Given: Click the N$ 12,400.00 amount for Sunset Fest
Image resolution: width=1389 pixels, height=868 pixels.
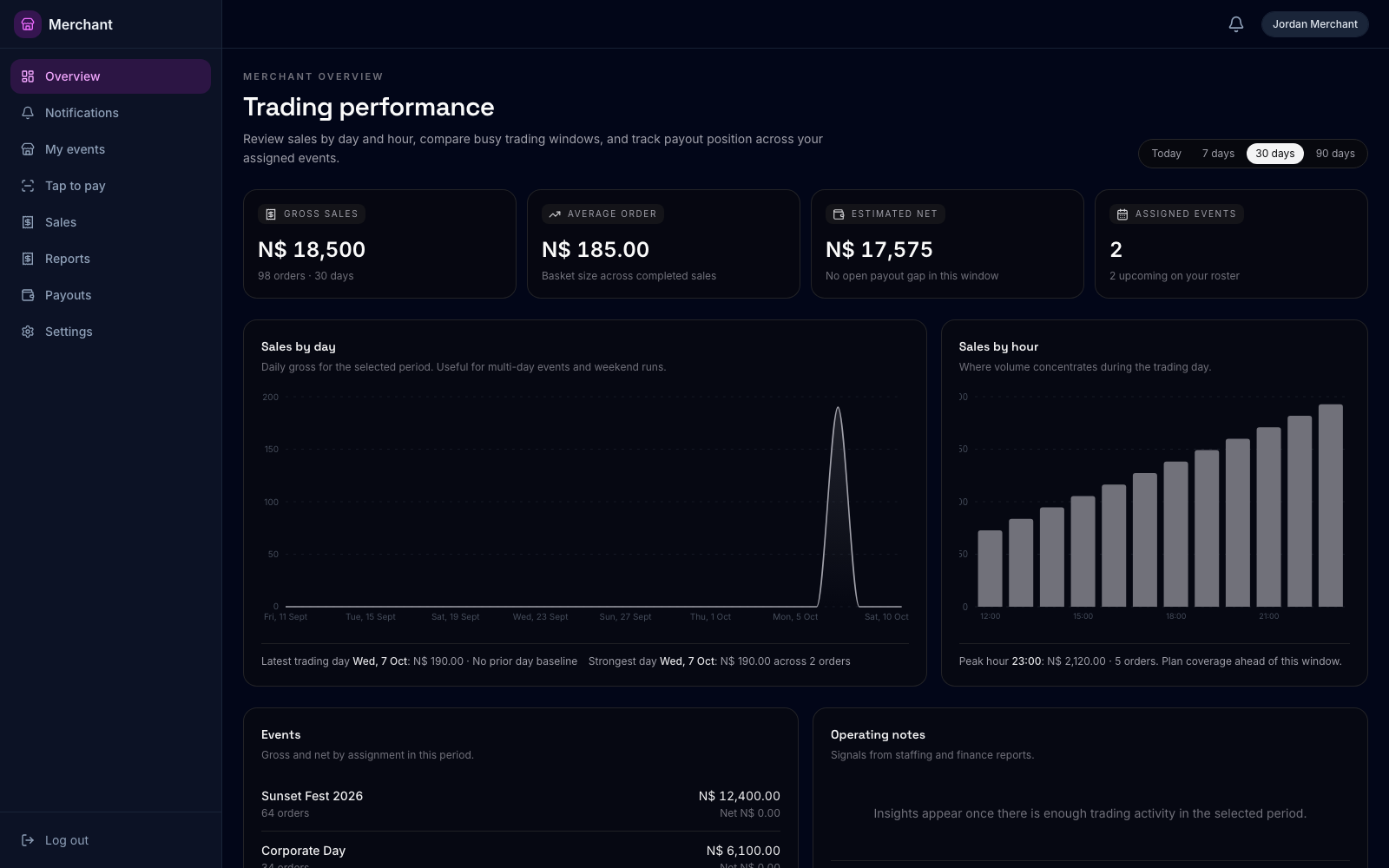Looking at the screenshot, I should [740, 796].
